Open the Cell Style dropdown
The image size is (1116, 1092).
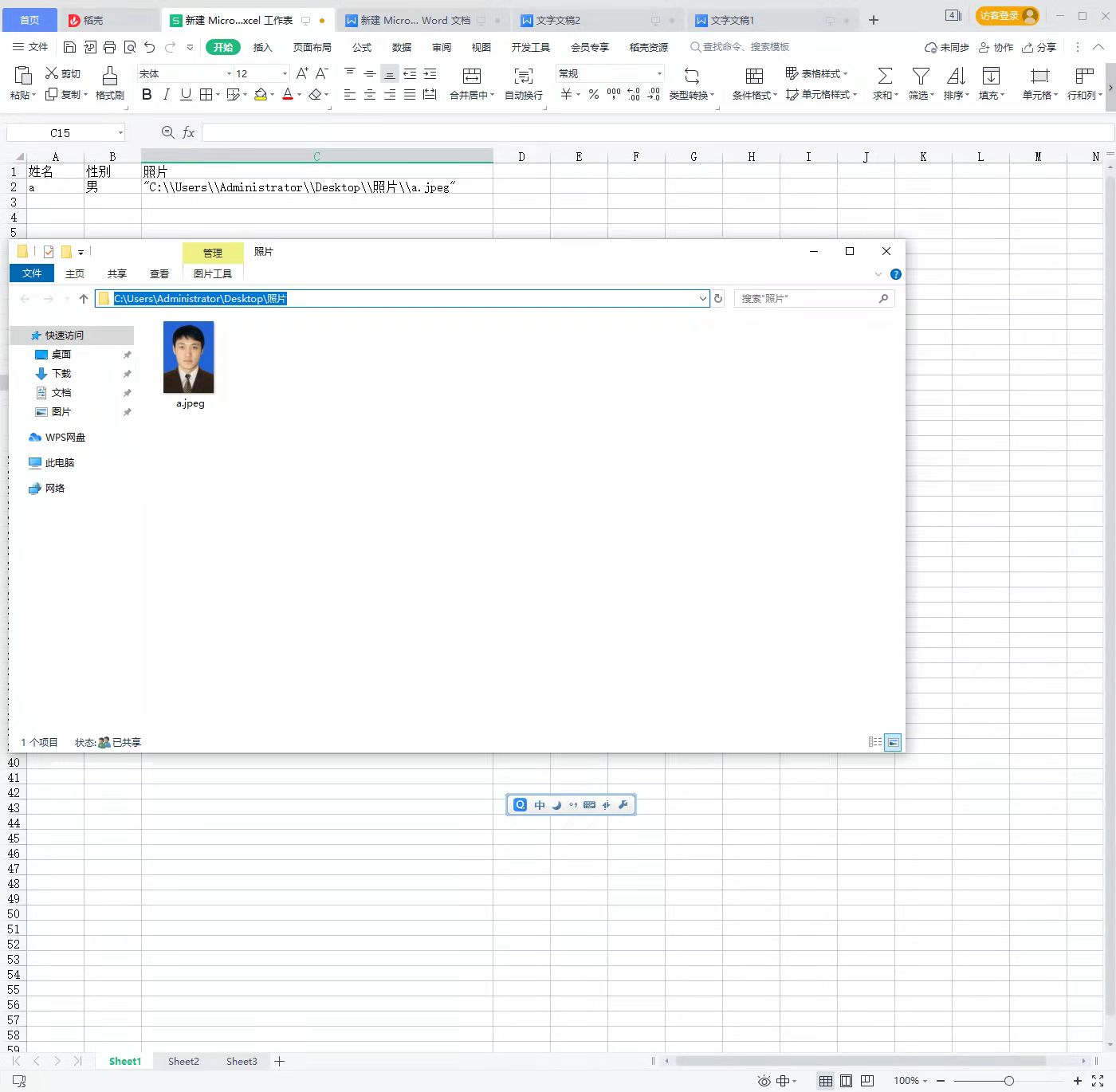coord(821,95)
